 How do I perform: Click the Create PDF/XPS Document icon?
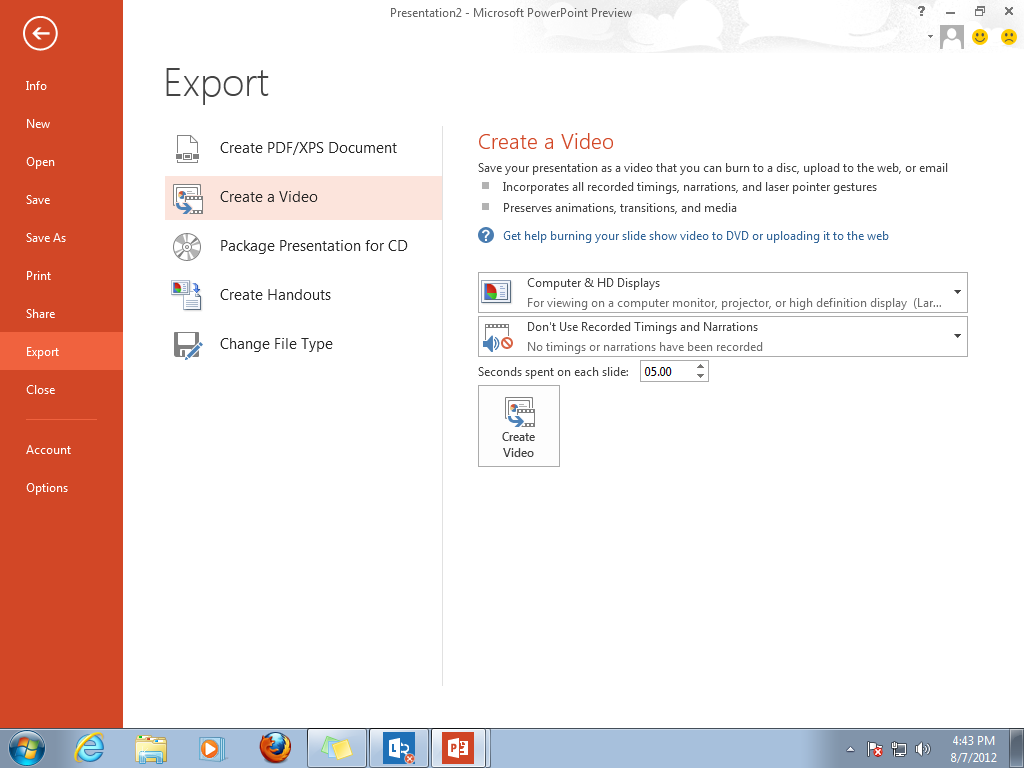point(187,148)
